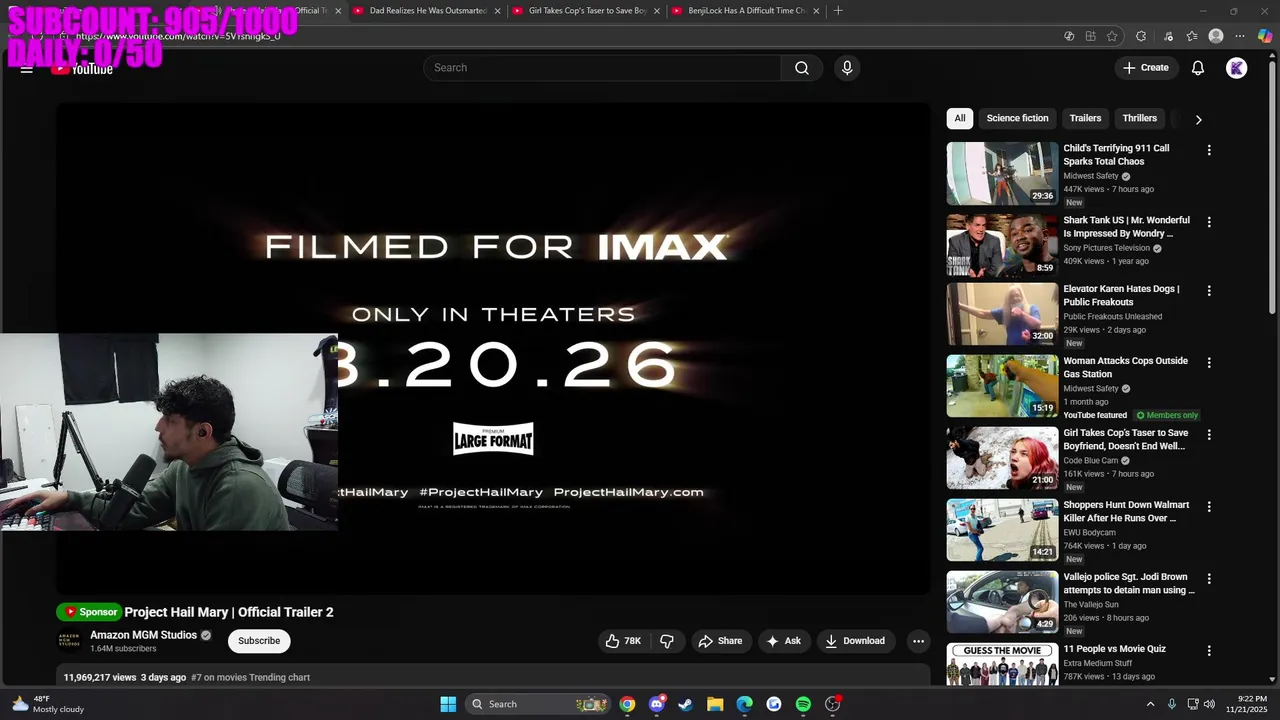Go to YouTube home via logo

click(83, 69)
